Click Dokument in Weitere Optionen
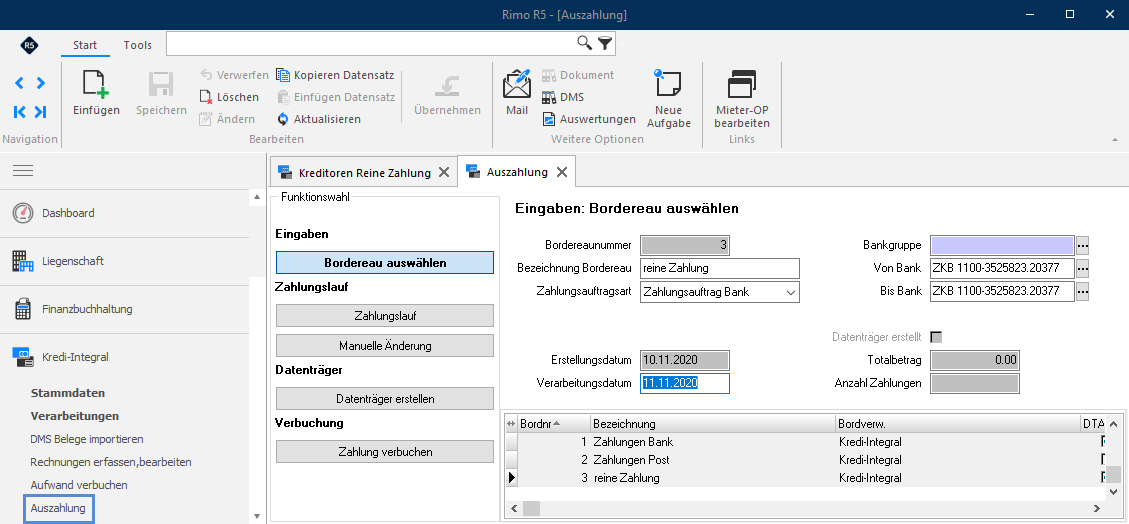 577,75
